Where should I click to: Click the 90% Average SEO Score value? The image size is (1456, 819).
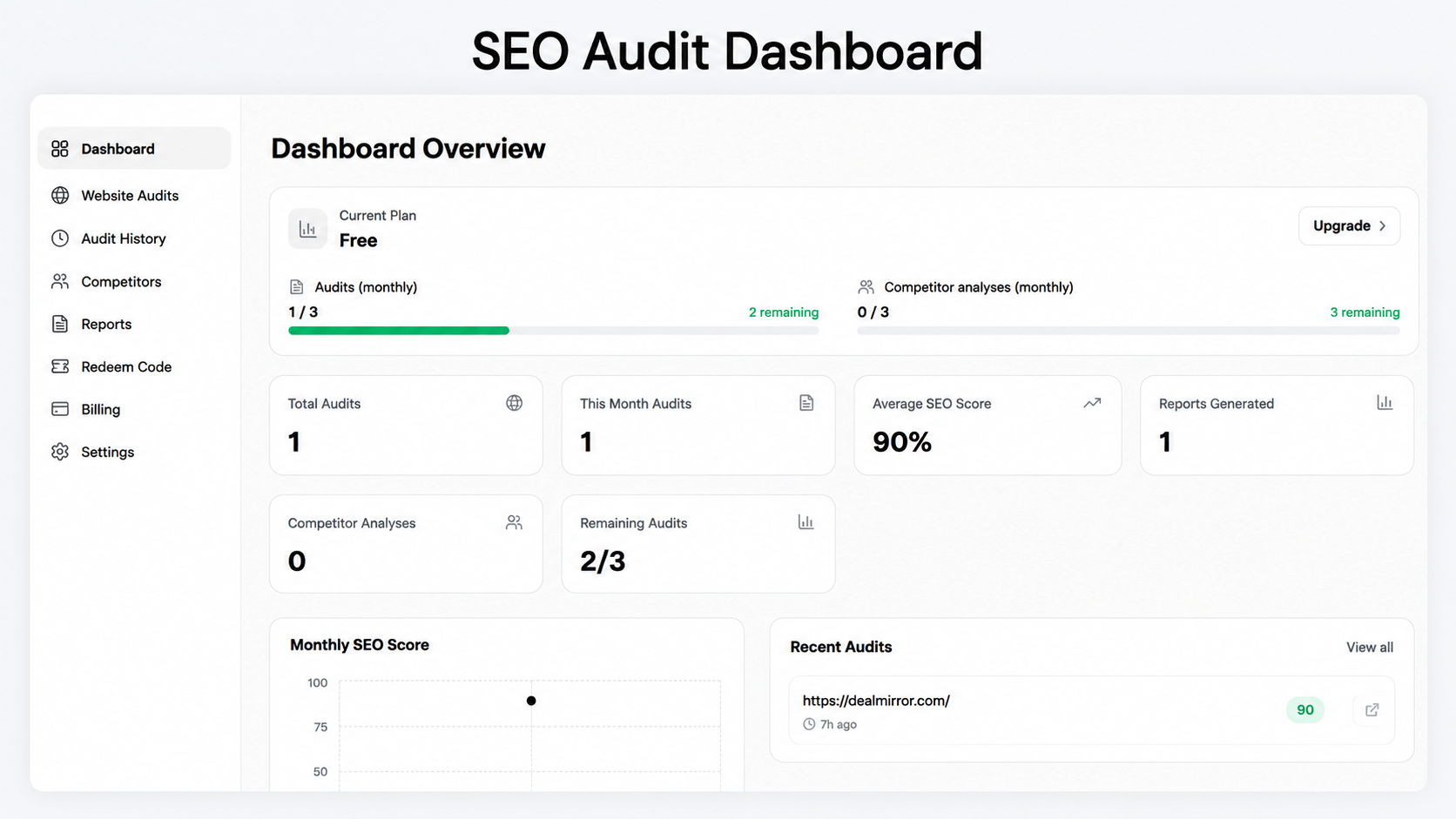(x=902, y=442)
